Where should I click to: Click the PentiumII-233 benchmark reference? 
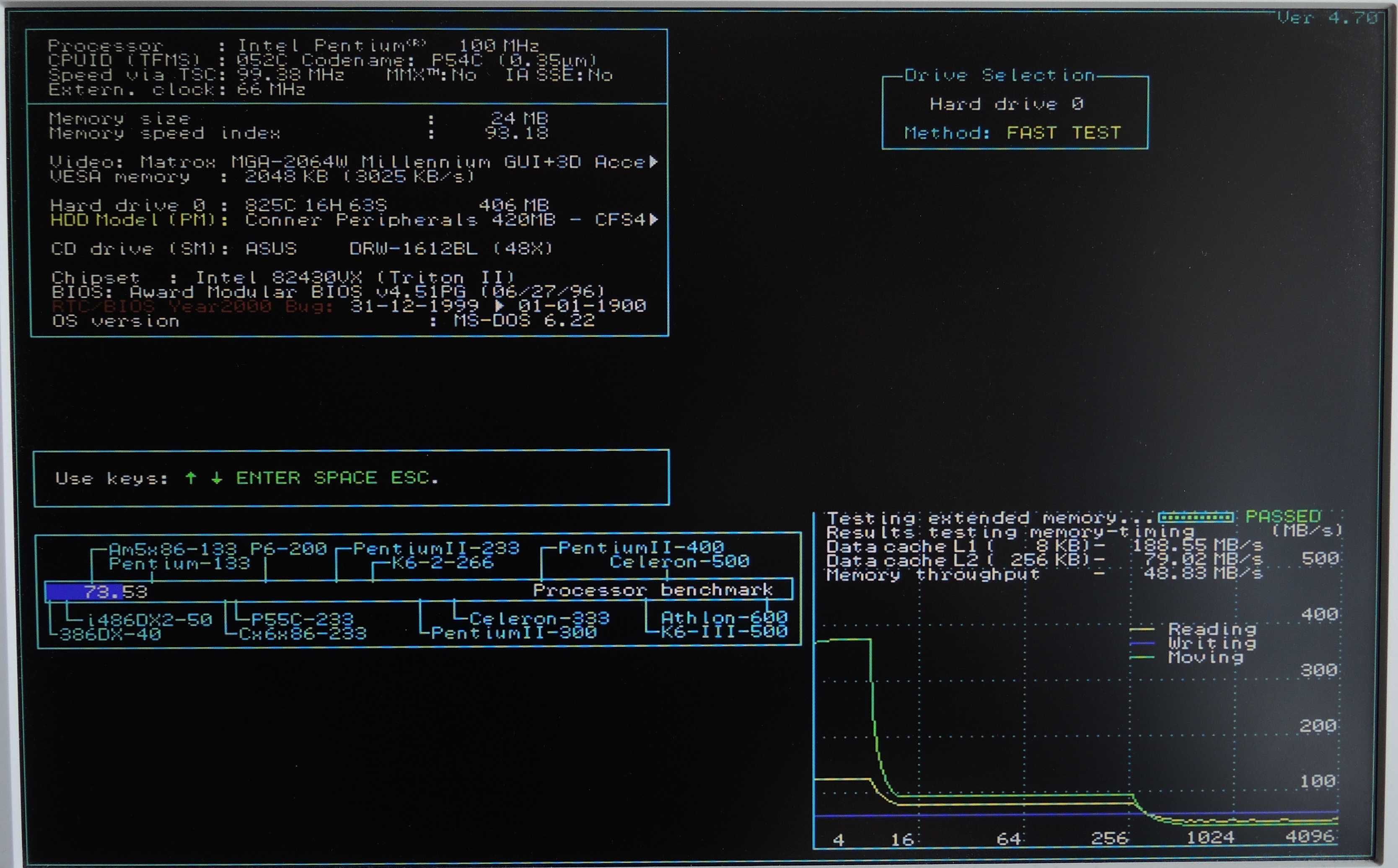[x=436, y=548]
